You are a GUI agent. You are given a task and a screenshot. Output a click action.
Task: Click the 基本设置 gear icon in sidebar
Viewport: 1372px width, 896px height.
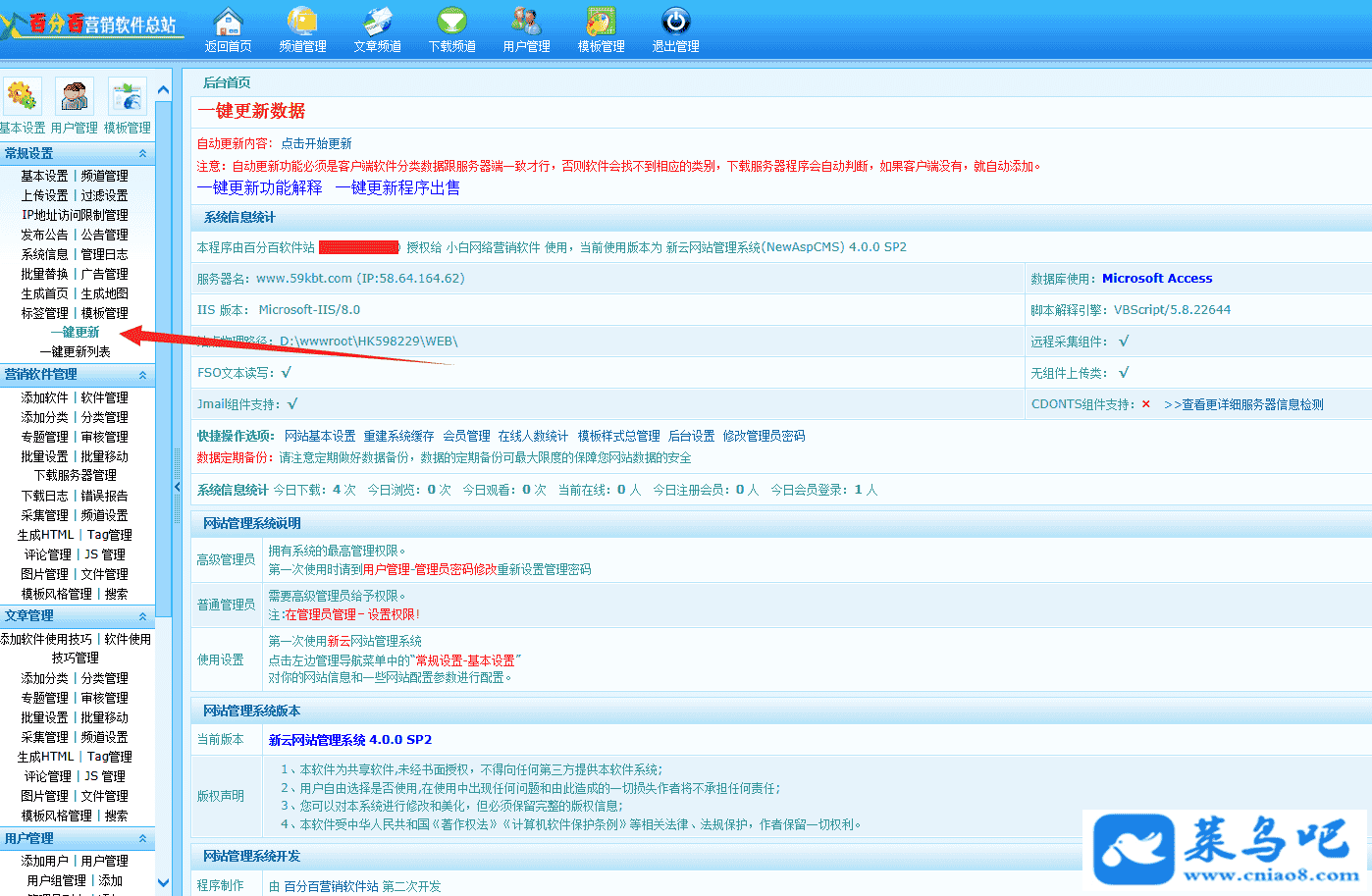22,97
